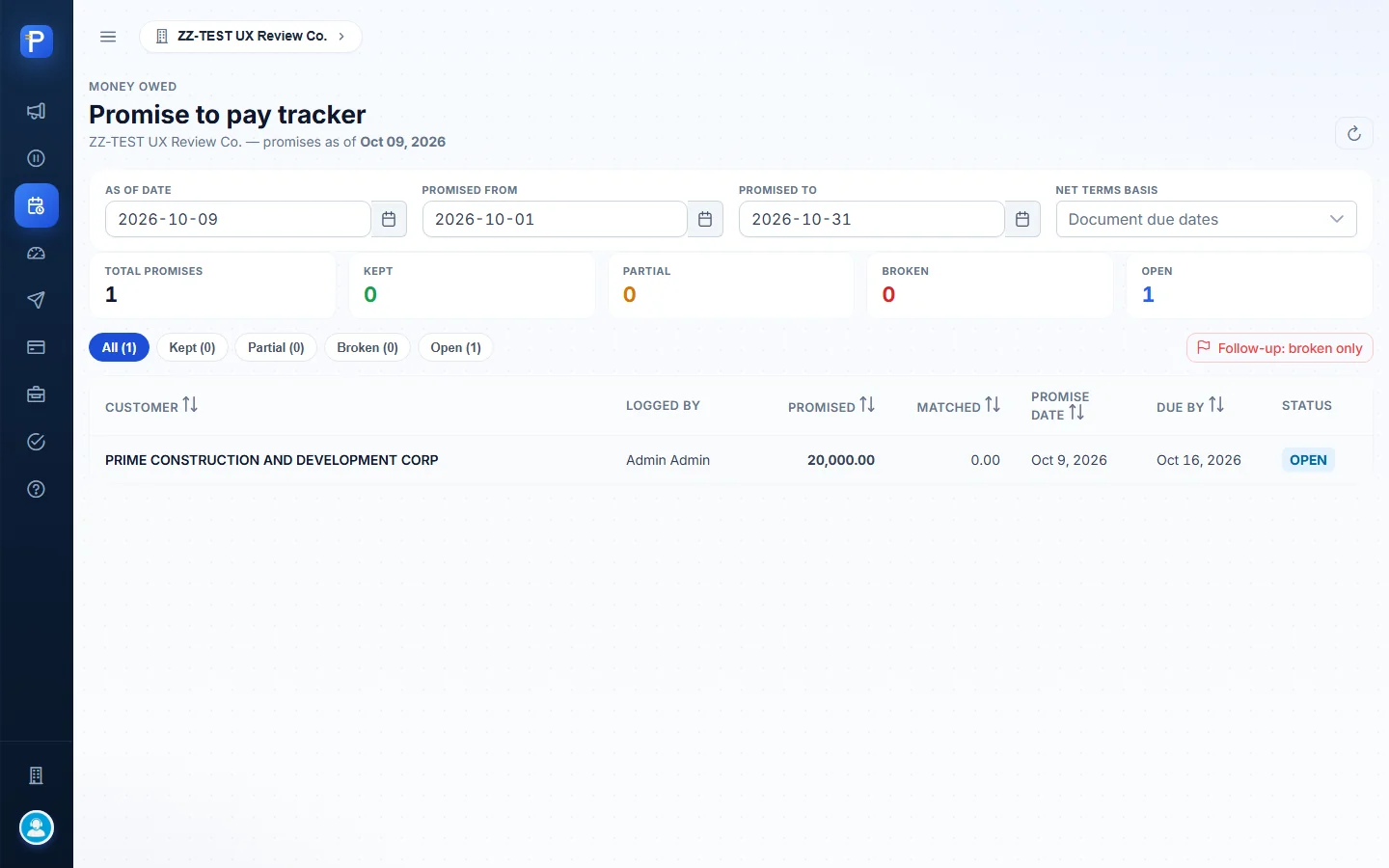1389x868 pixels.
Task: Click the 20,000.00 promised amount
Action: click(x=841, y=460)
